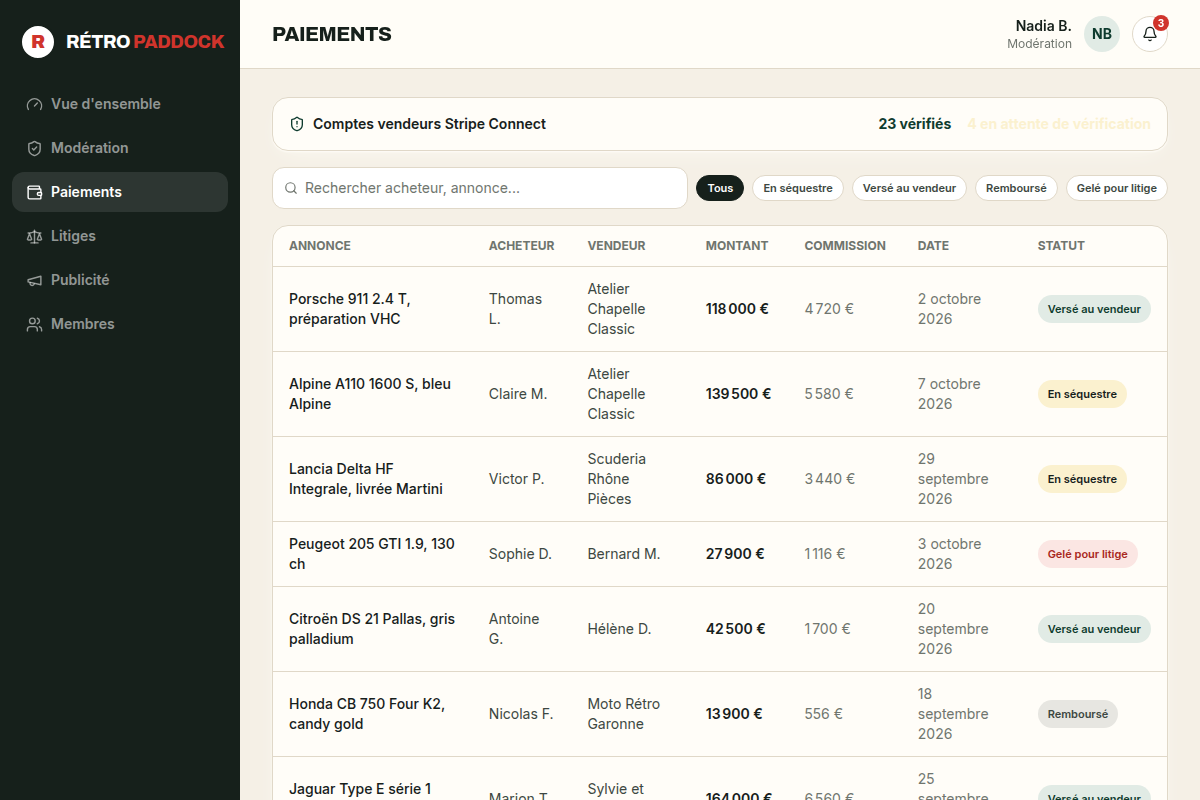Click the shield icon in Stripe Connect banner
Screen dimensions: 1200x800
pyautogui.click(x=297, y=124)
